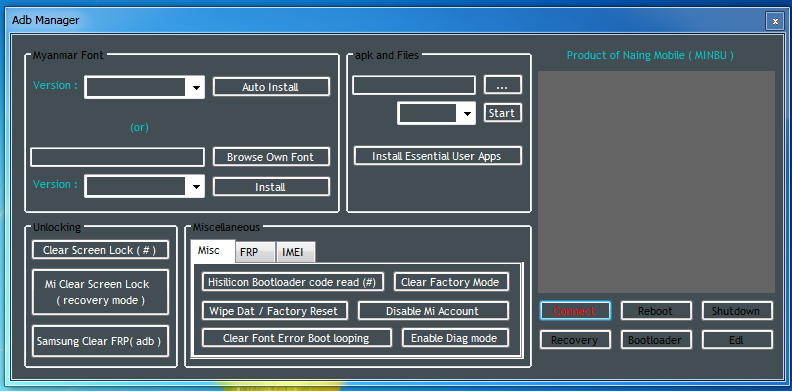Expand the dropdown next to Start
792x391 pixels.
pos(436,114)
